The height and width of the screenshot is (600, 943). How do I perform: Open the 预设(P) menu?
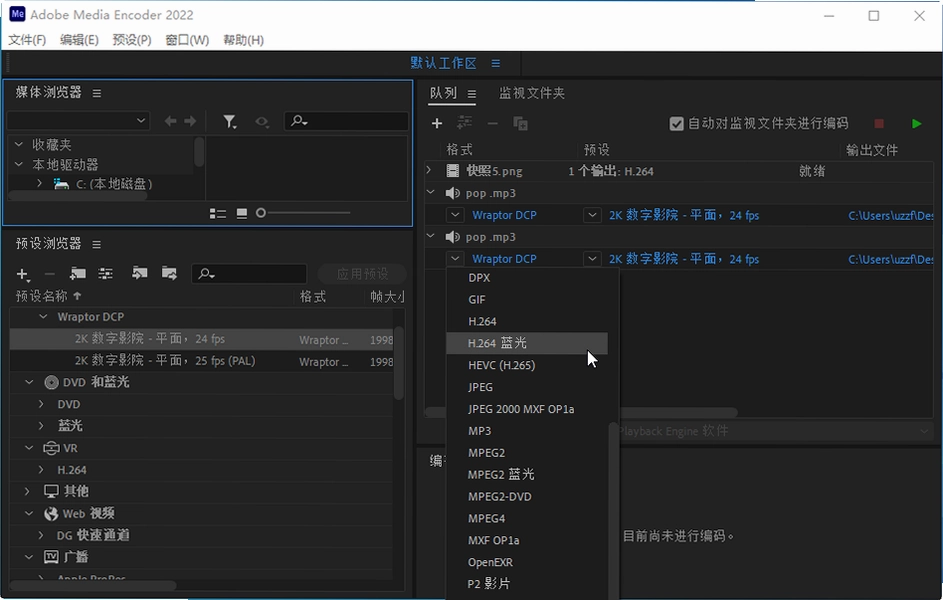point(132,40)
